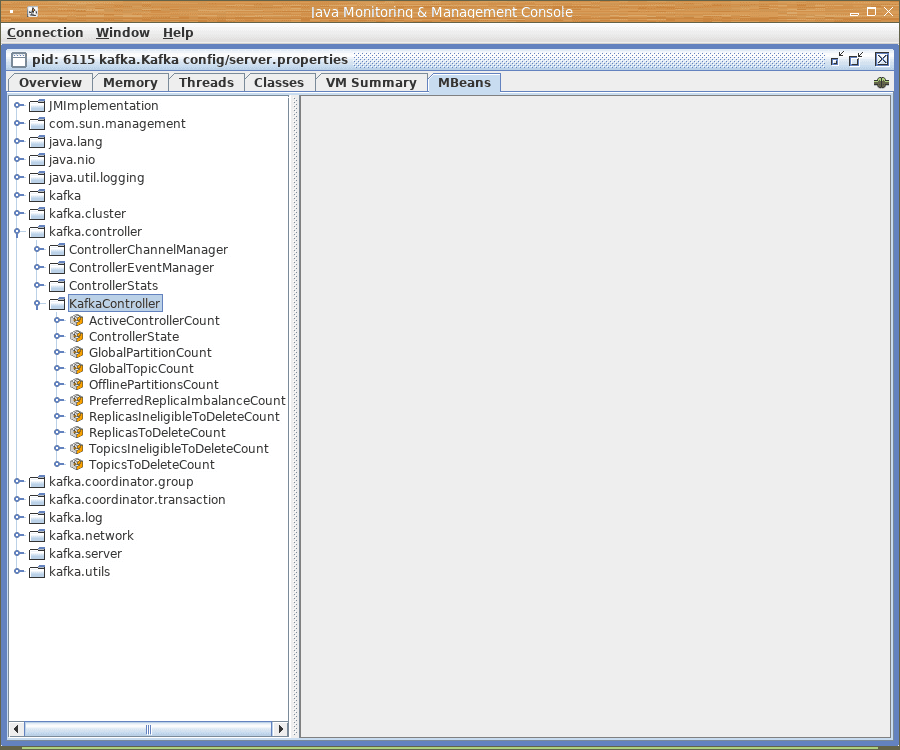Select the java.util.logging label

coord(96,178)
